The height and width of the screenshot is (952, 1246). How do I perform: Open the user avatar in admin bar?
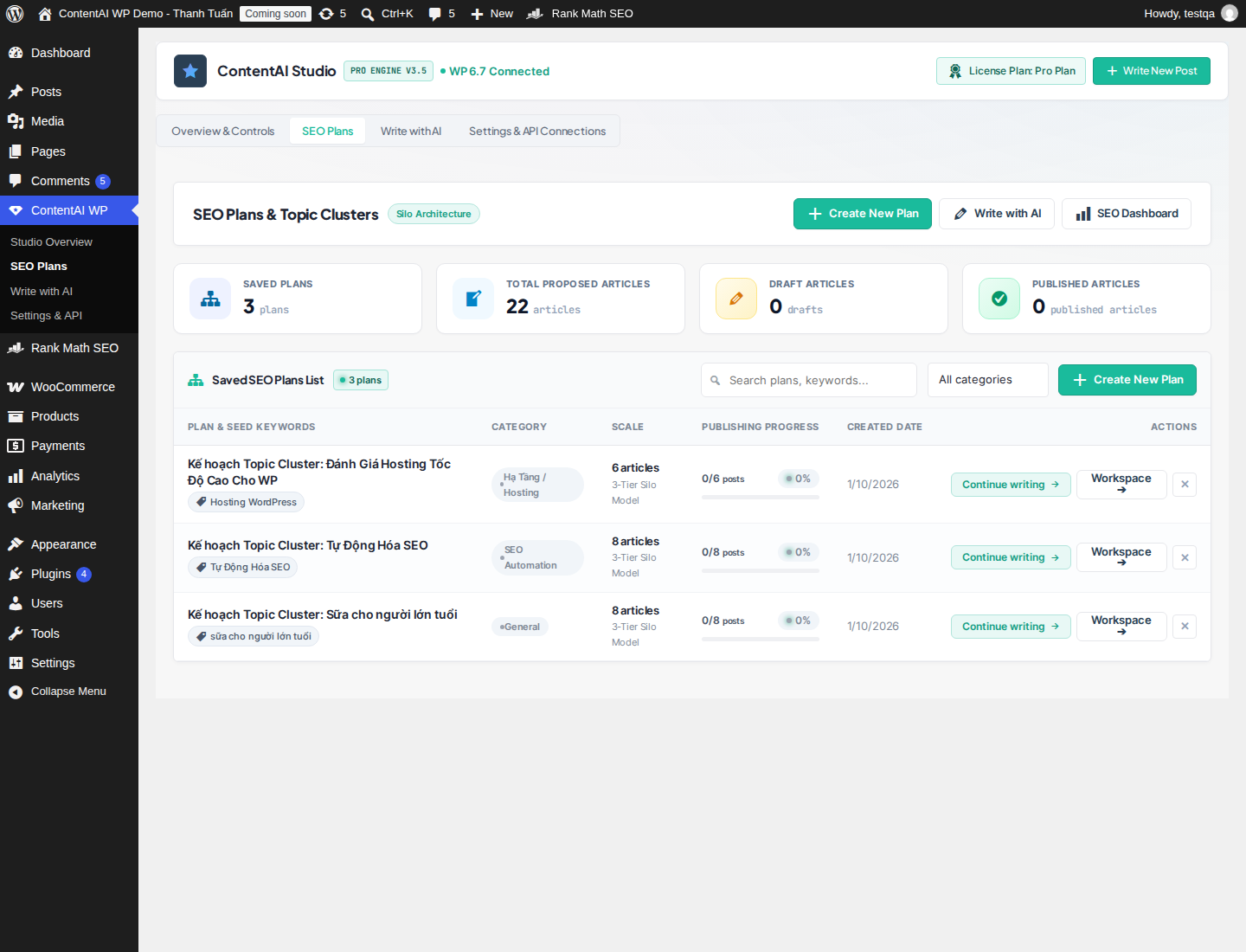(x=1230, y=14)
